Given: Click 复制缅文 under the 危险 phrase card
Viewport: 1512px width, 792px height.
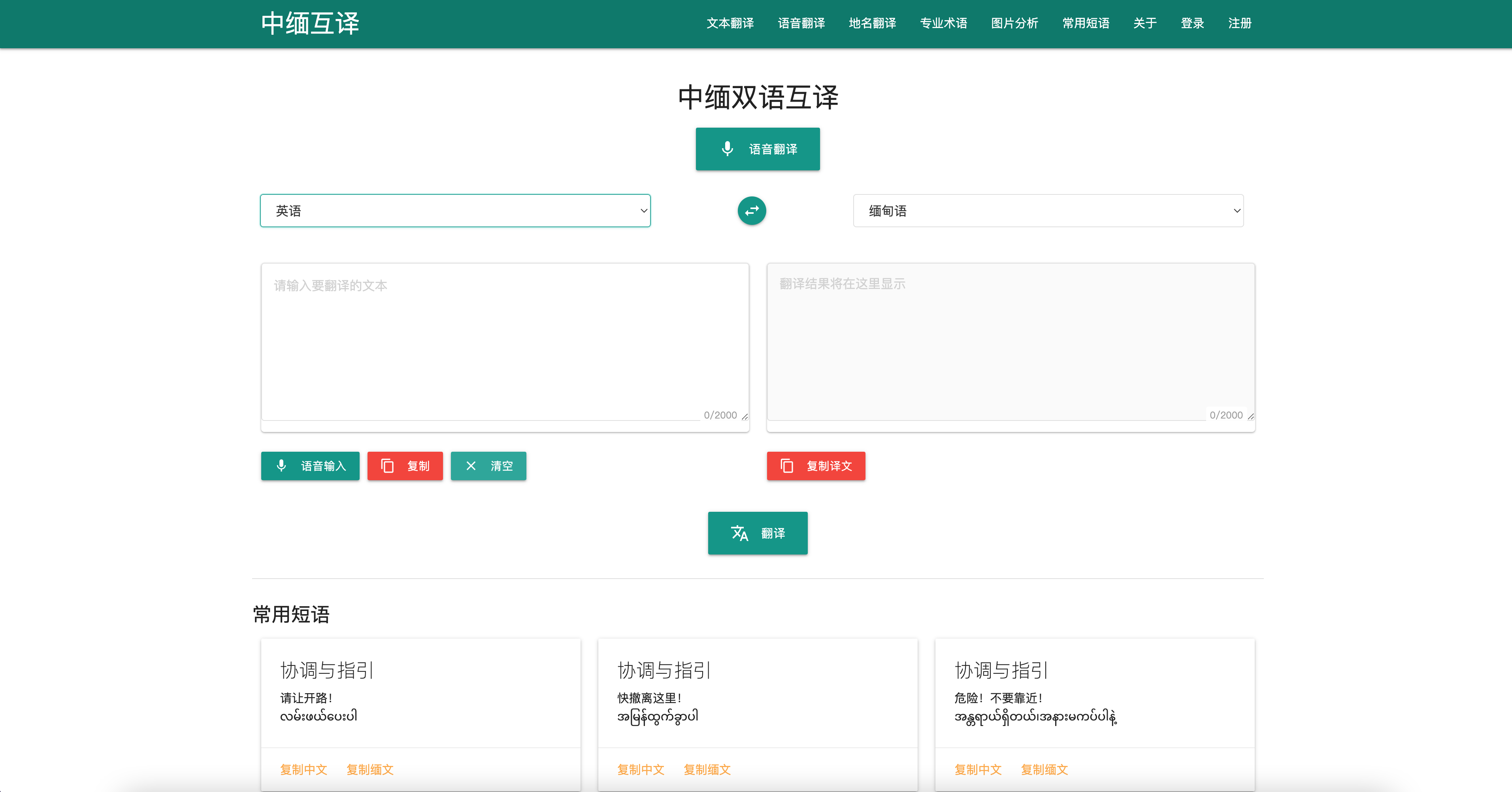Looking at the screenshot, I should coord(1044,770).
